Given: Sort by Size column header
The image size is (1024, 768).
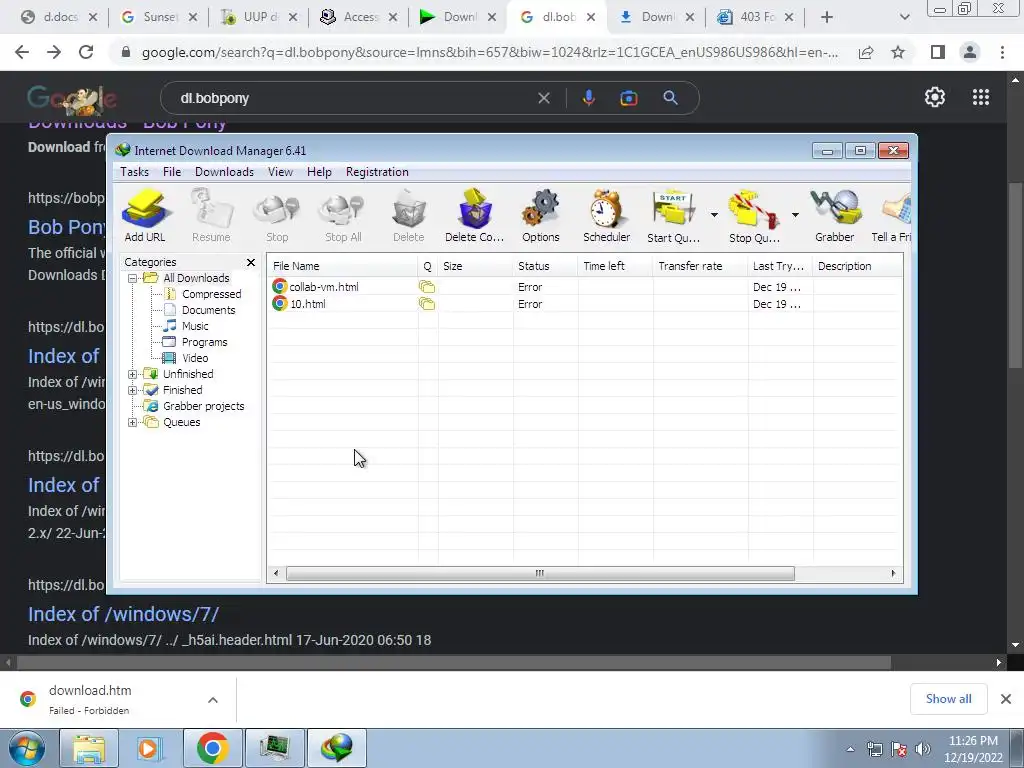Looking at the screenshot, I should point(475,266).
